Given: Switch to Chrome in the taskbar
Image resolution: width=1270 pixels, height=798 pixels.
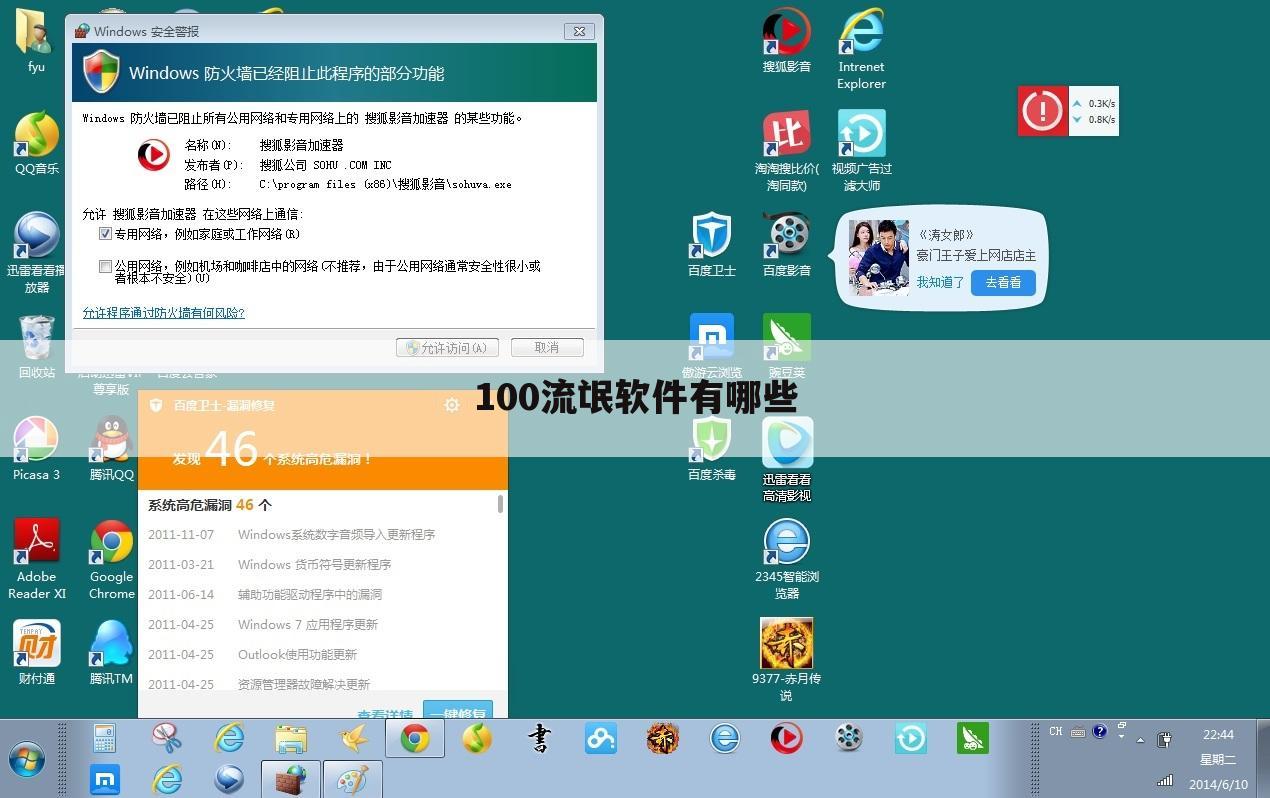Looking at the screenshot, I should (x=415, y=739).
